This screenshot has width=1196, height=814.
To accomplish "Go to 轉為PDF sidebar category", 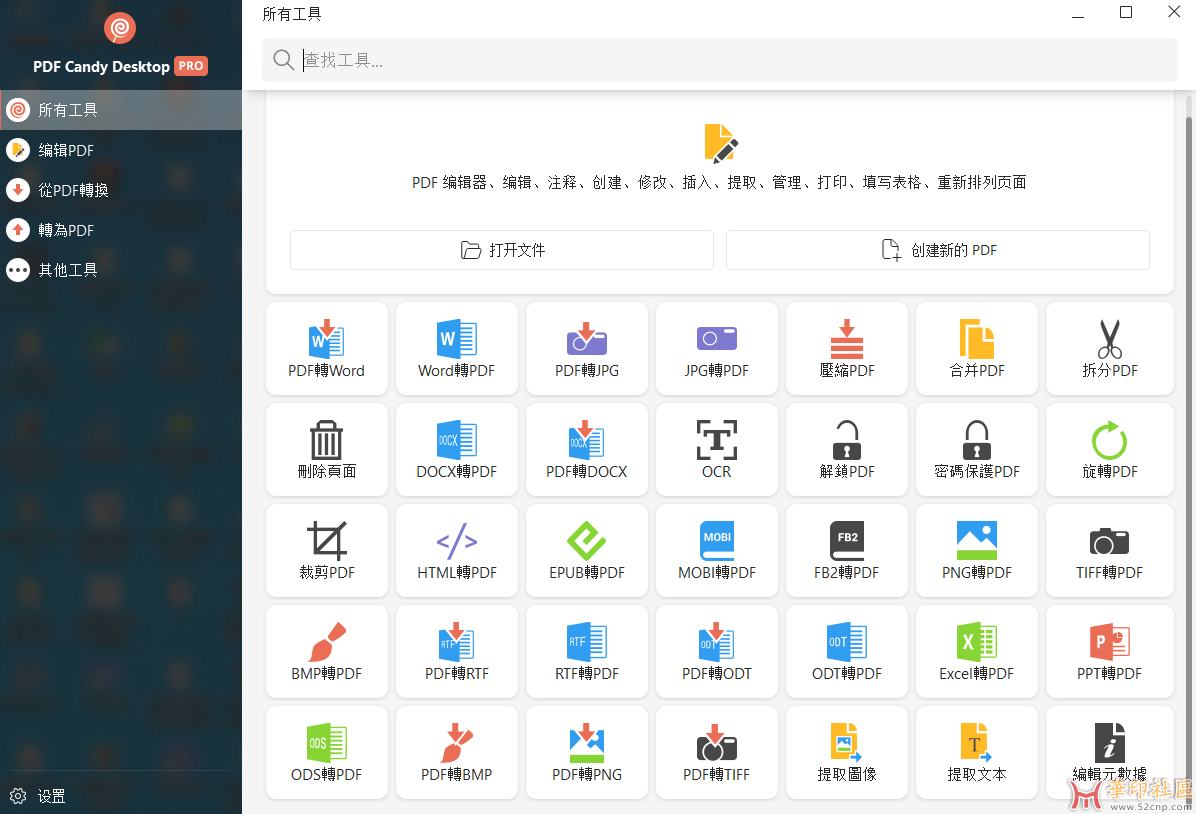I will pyautogui.click(x=121, y=230).
